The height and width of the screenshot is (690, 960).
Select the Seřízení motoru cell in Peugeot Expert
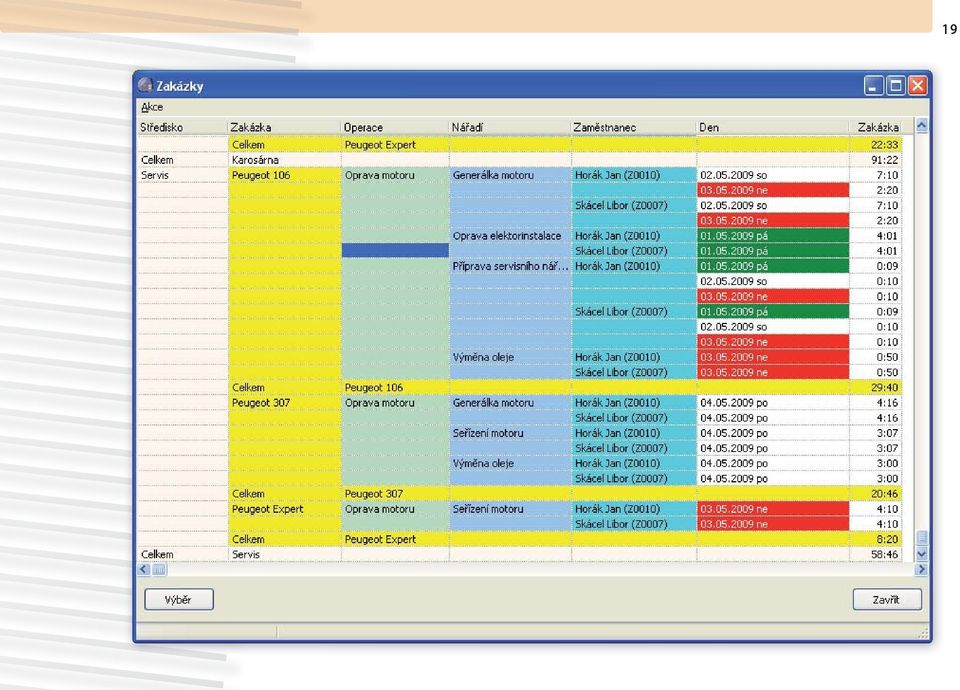click(x=509, y=509)
